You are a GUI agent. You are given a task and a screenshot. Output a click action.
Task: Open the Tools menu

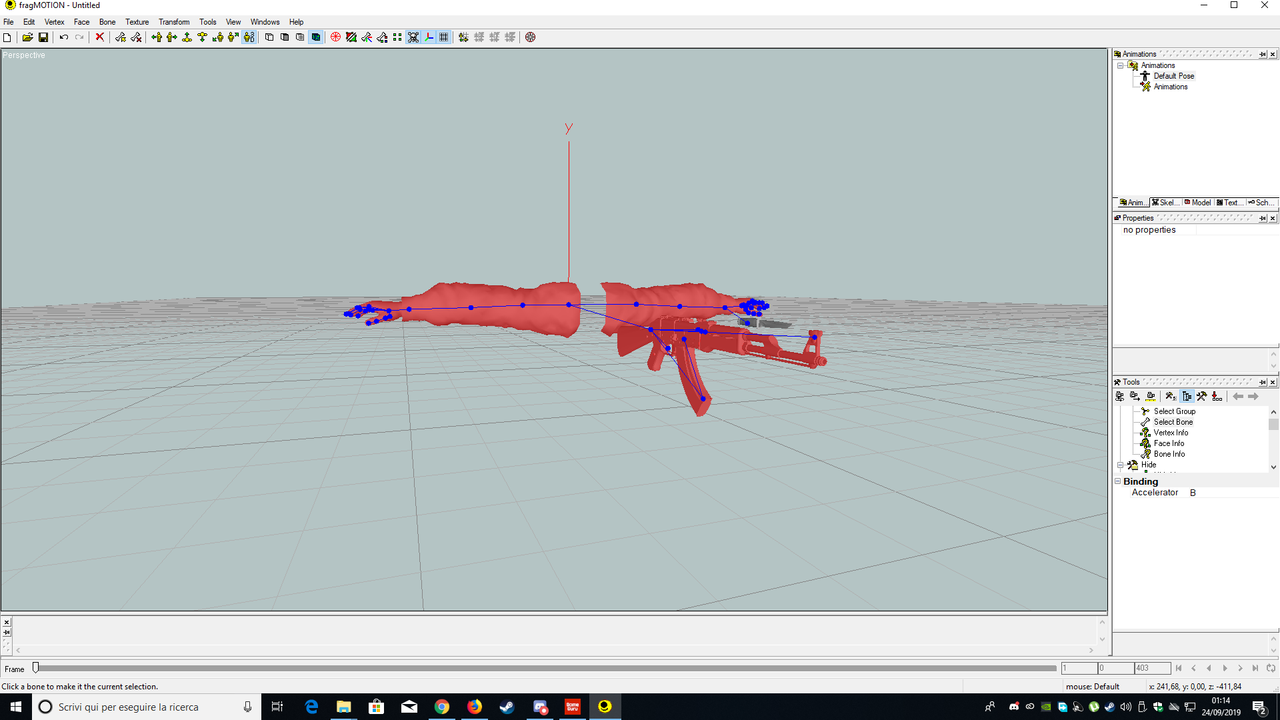207,21
